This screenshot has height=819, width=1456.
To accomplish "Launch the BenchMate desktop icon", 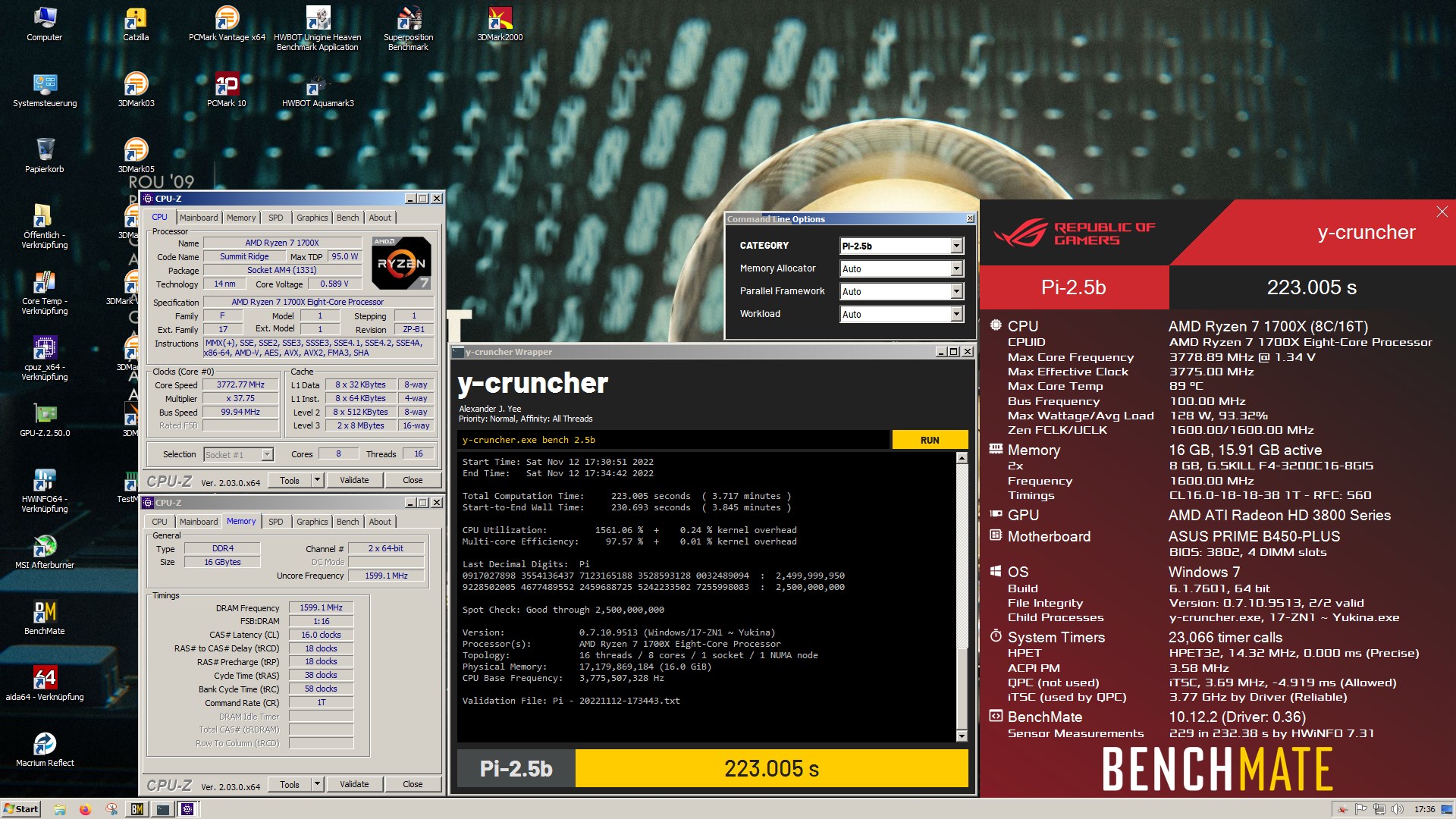I will (45, 618).
